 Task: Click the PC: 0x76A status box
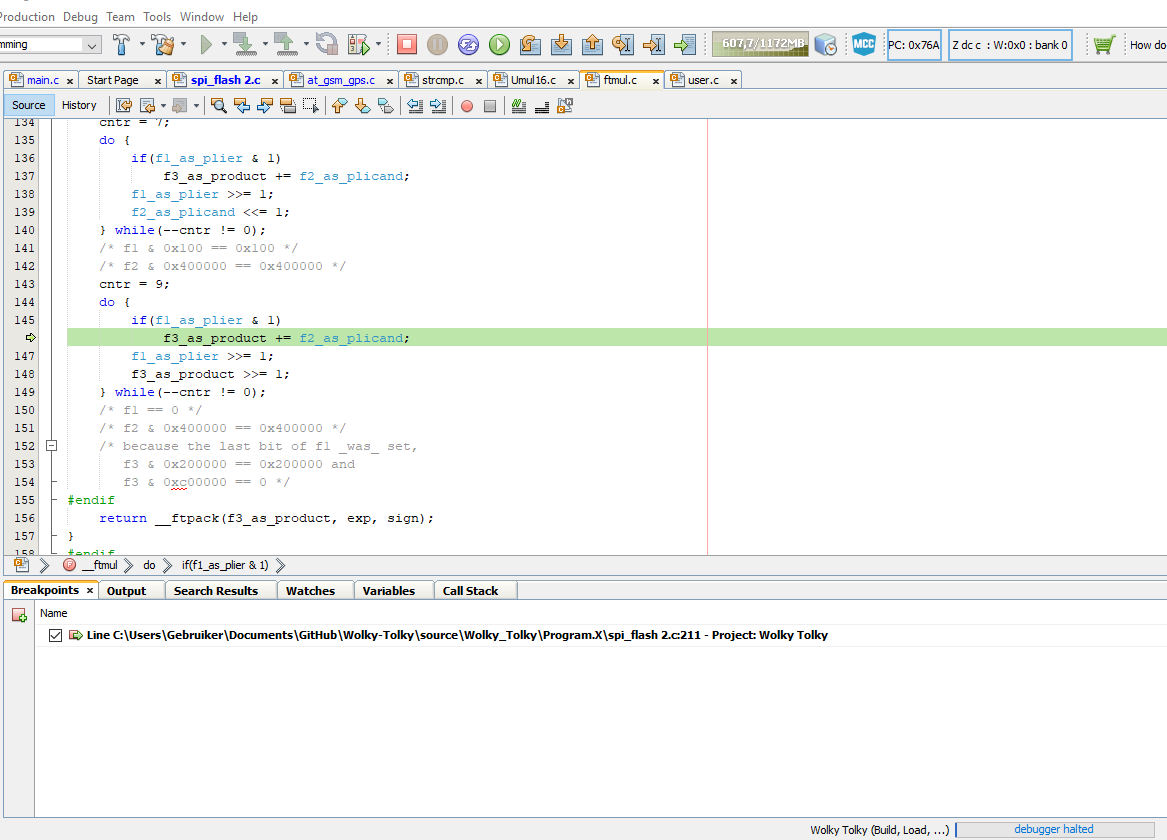tap(914, 45)
